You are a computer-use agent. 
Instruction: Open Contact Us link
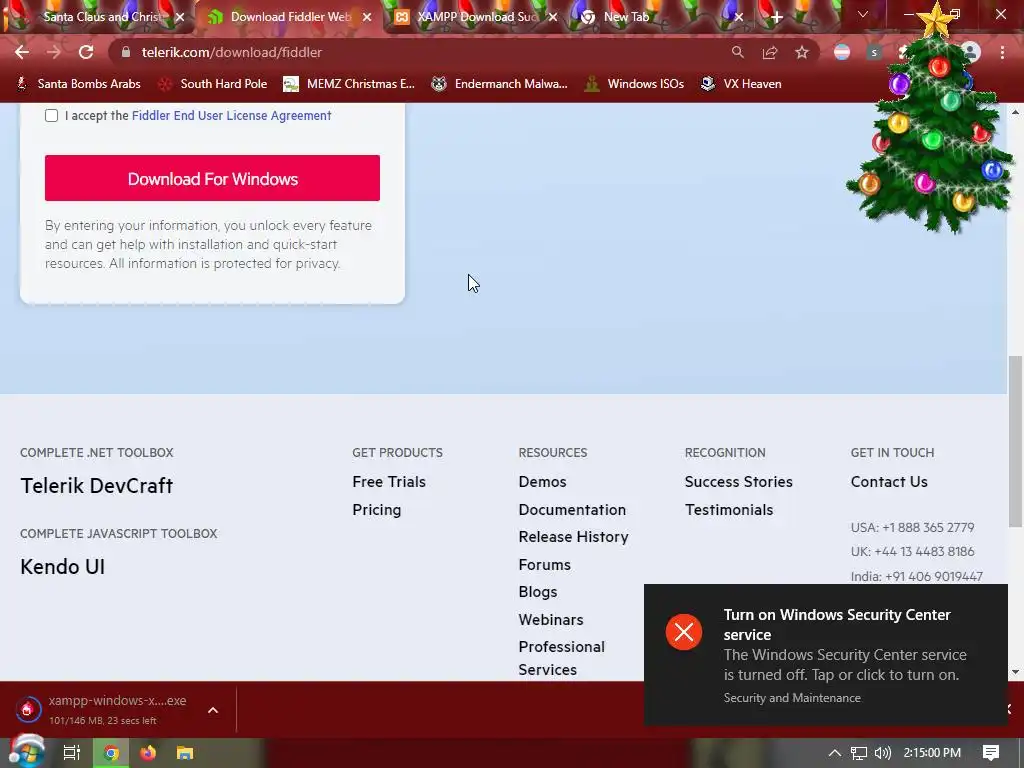[x=889, y=482]
